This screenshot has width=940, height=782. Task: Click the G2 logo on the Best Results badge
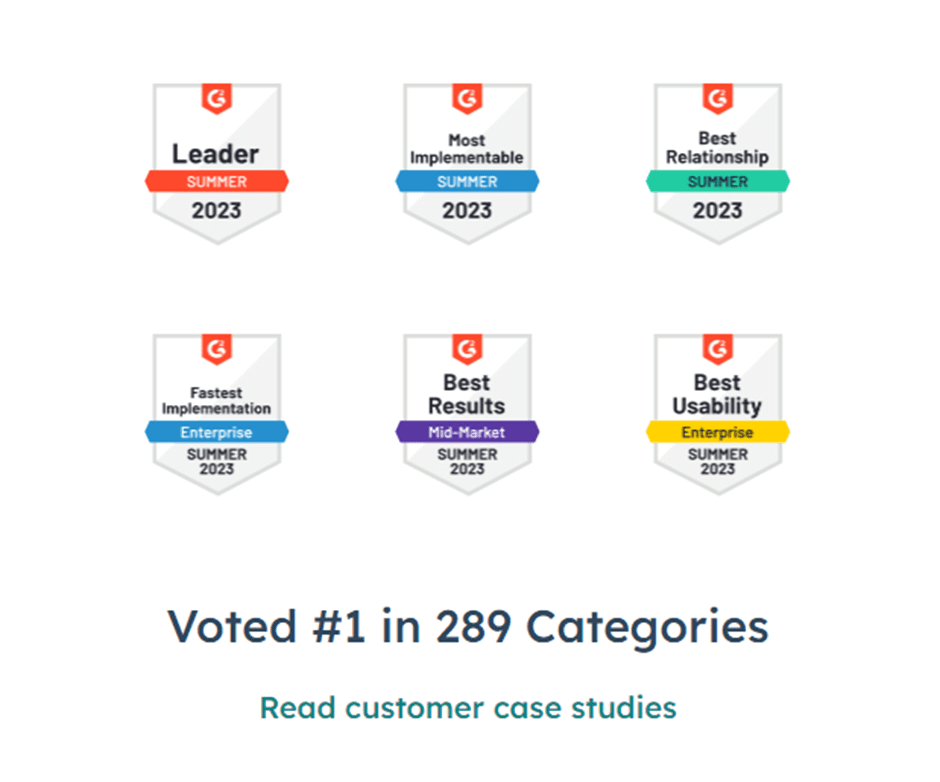pos(468,349)
